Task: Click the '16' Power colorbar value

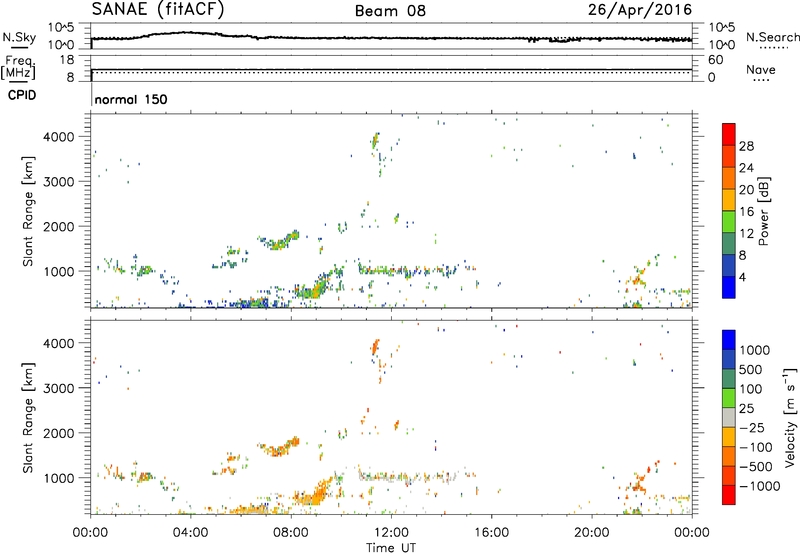Action: tap(746, 212)
